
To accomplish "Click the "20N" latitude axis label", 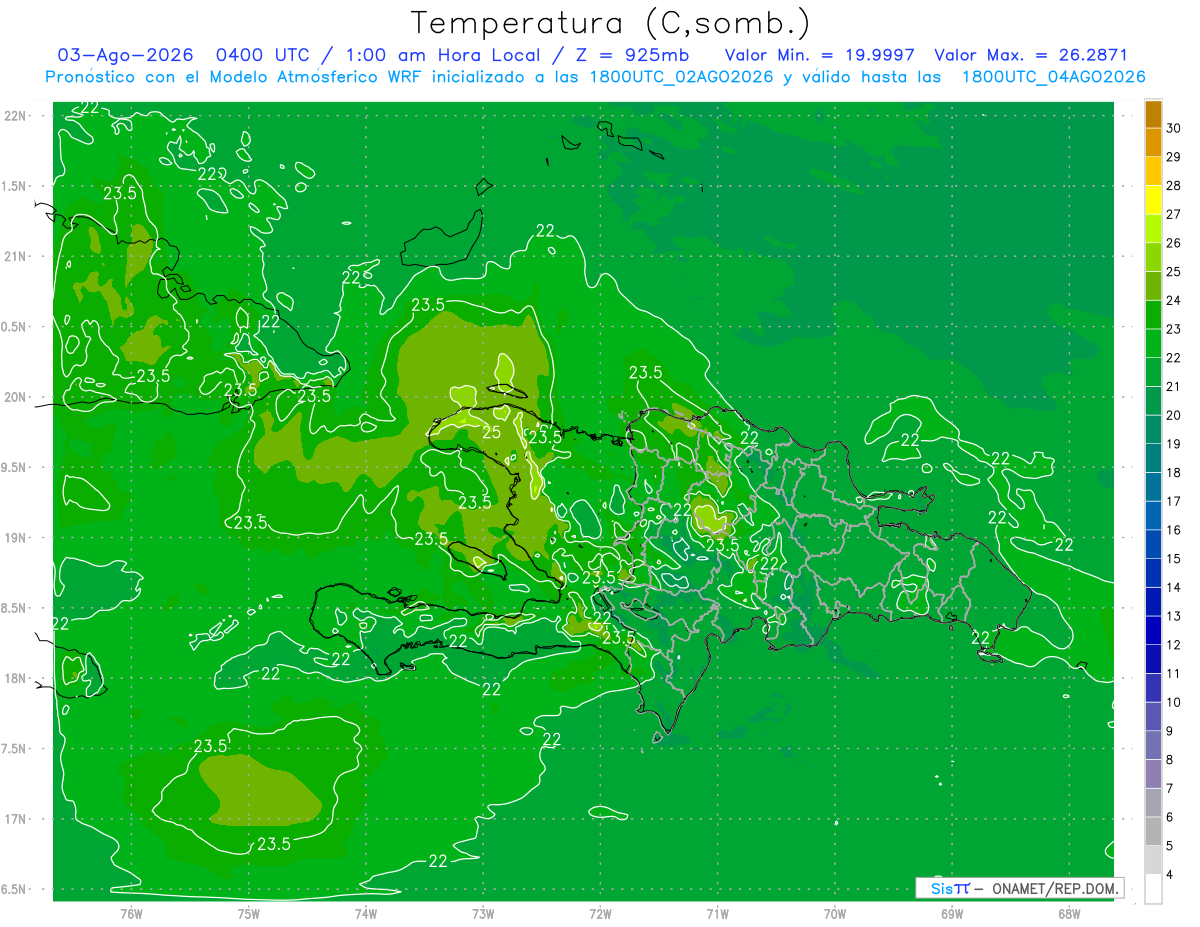I will tap(15, 397).
